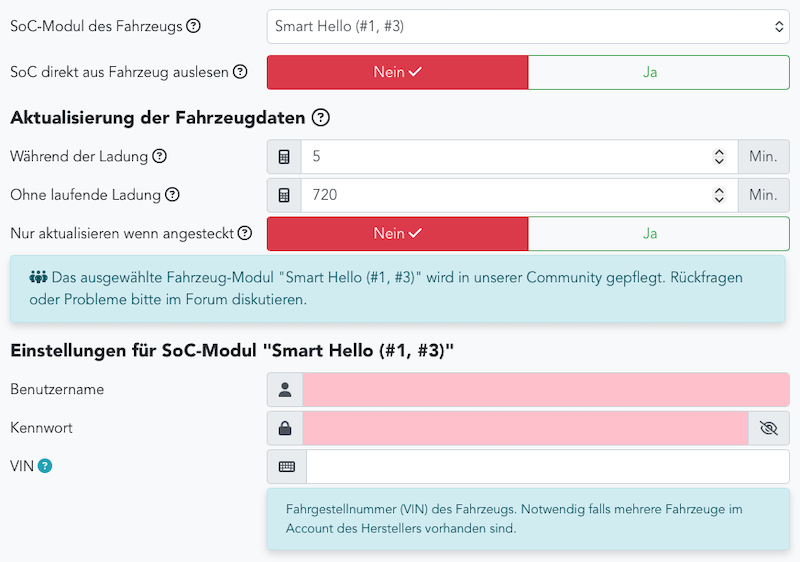Screen dimensions: 800x562
Task: Open help for Aktualisierung der Fahrzeugdaten heading
Action: [321, 118]
